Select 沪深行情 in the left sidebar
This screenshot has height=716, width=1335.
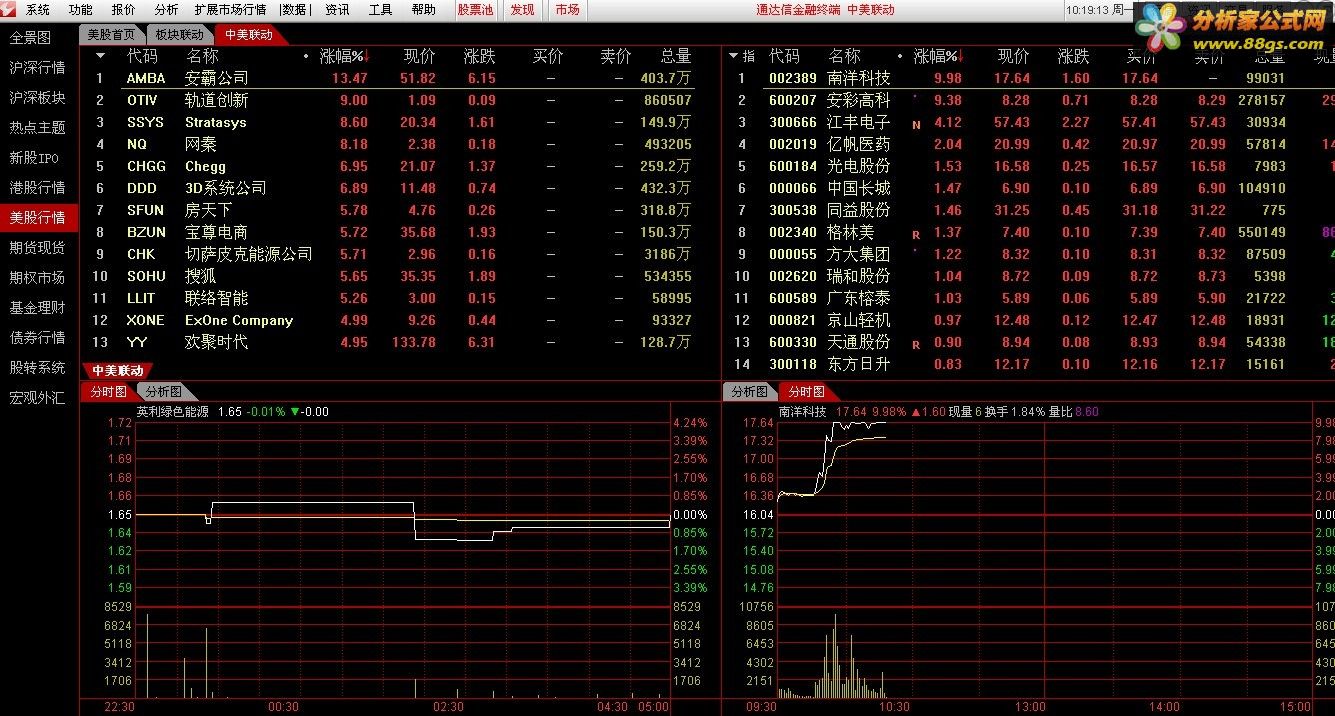37,68
